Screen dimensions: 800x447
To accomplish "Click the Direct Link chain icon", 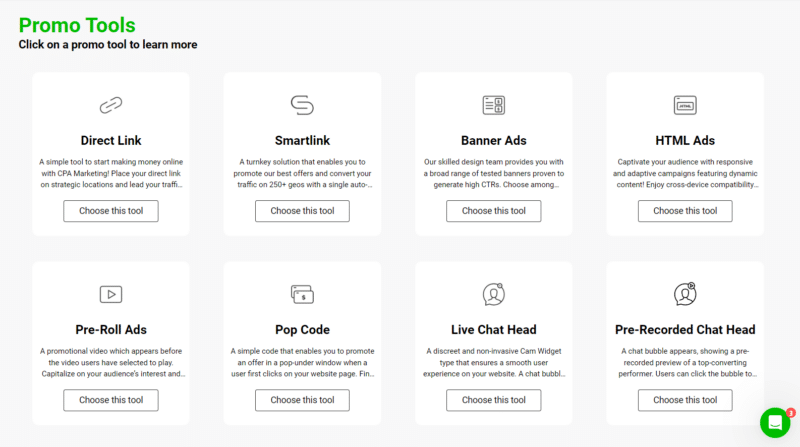I will [110, 105].
